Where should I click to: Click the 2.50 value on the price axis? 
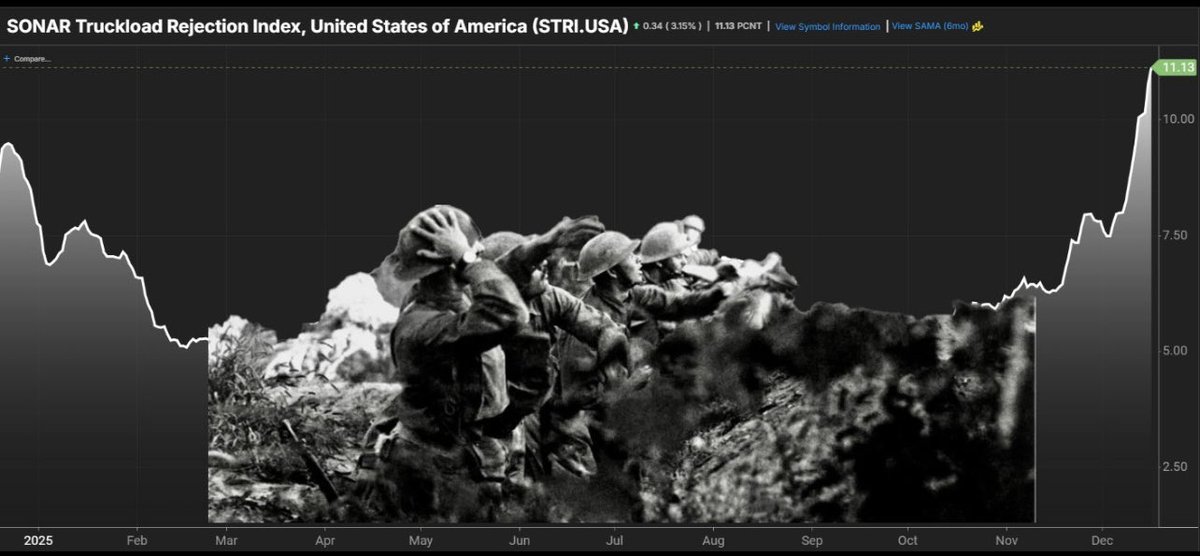[1177, 467]
